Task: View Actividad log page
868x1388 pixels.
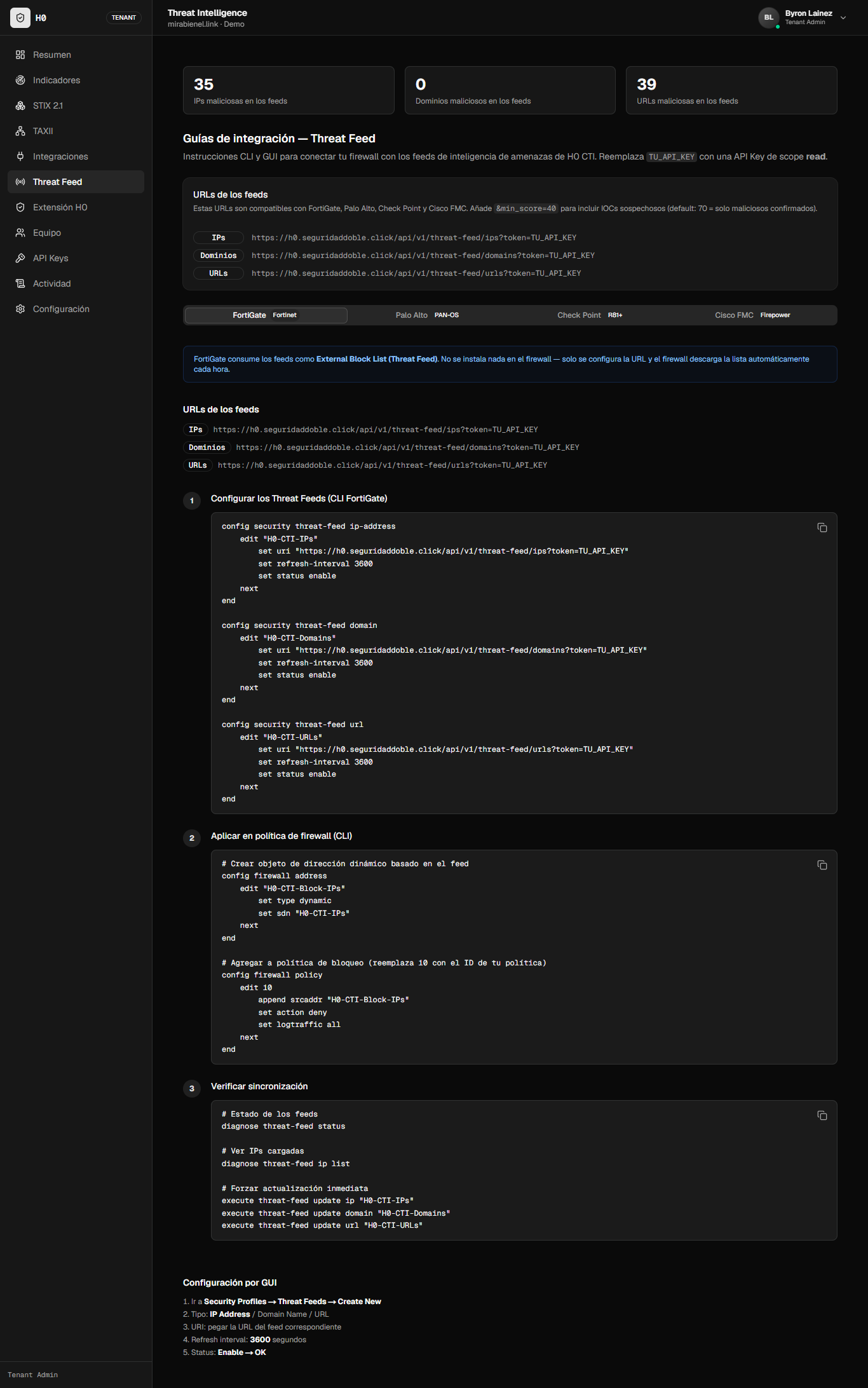Action: pos(76,283)
